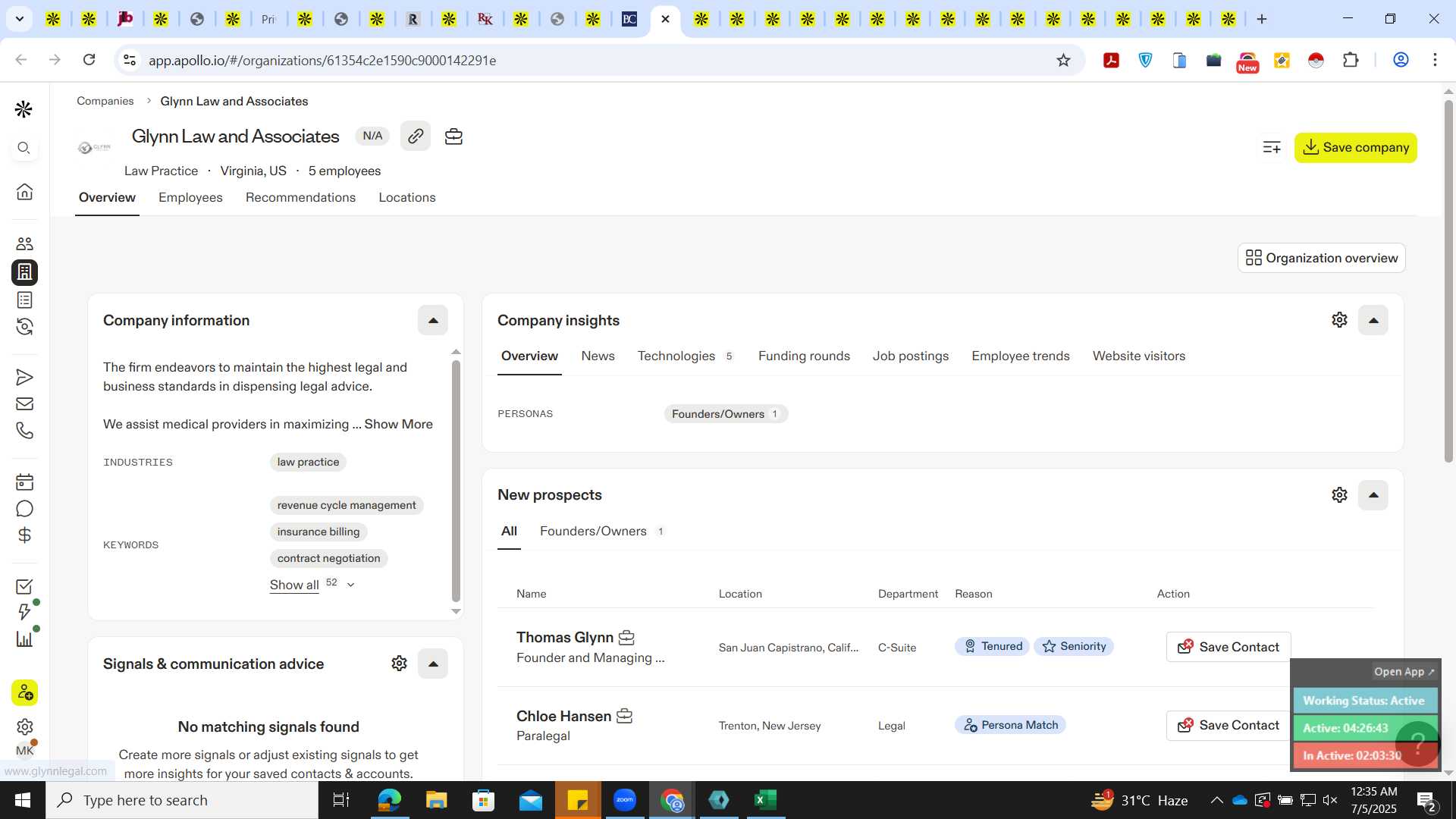
Task: Expand Show all 52 keywords
Action: coord(312,585)
